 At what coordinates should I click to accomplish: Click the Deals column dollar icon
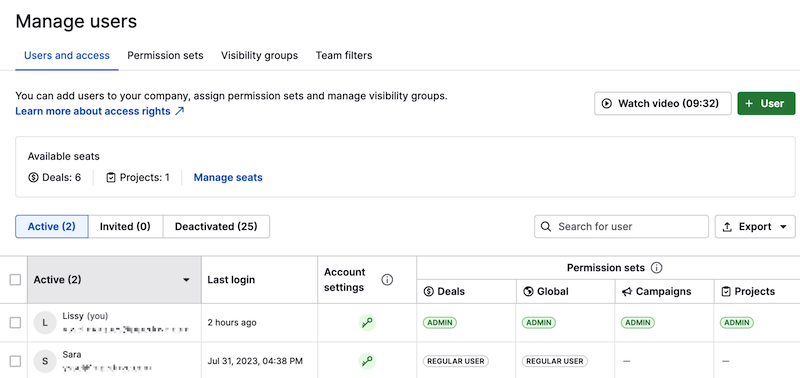pos(429,291)
